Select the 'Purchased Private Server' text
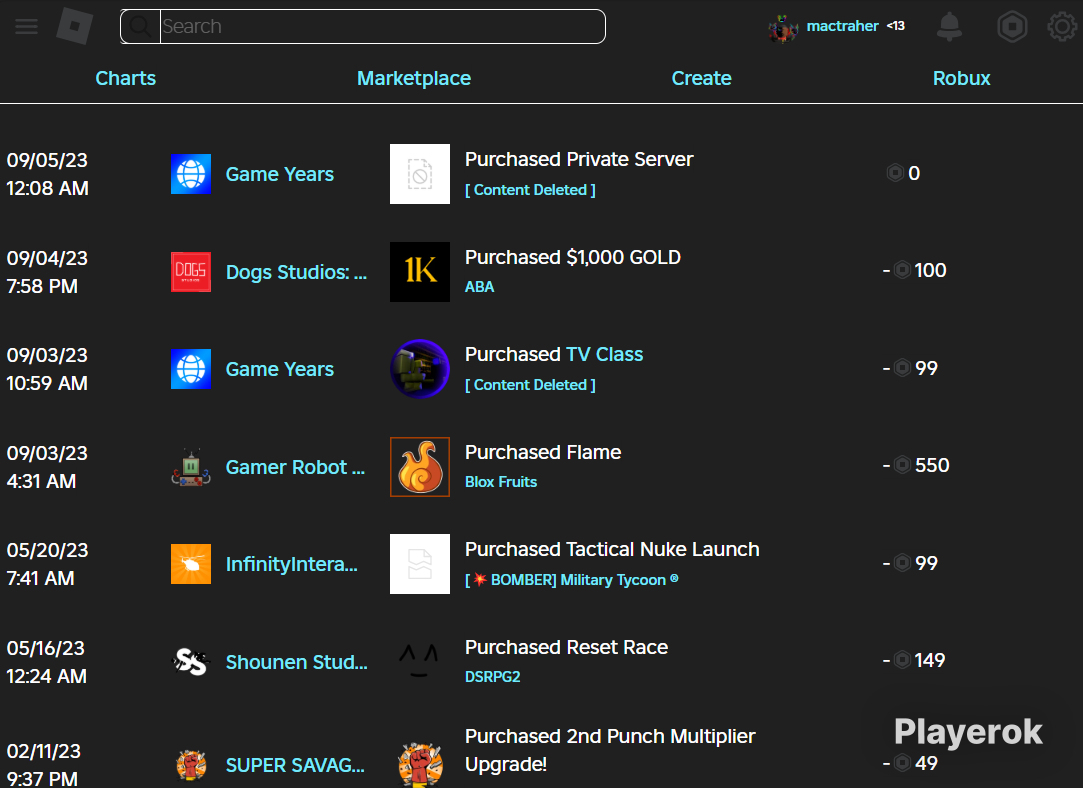1083x788 pixels. click(x=579, y=160)
